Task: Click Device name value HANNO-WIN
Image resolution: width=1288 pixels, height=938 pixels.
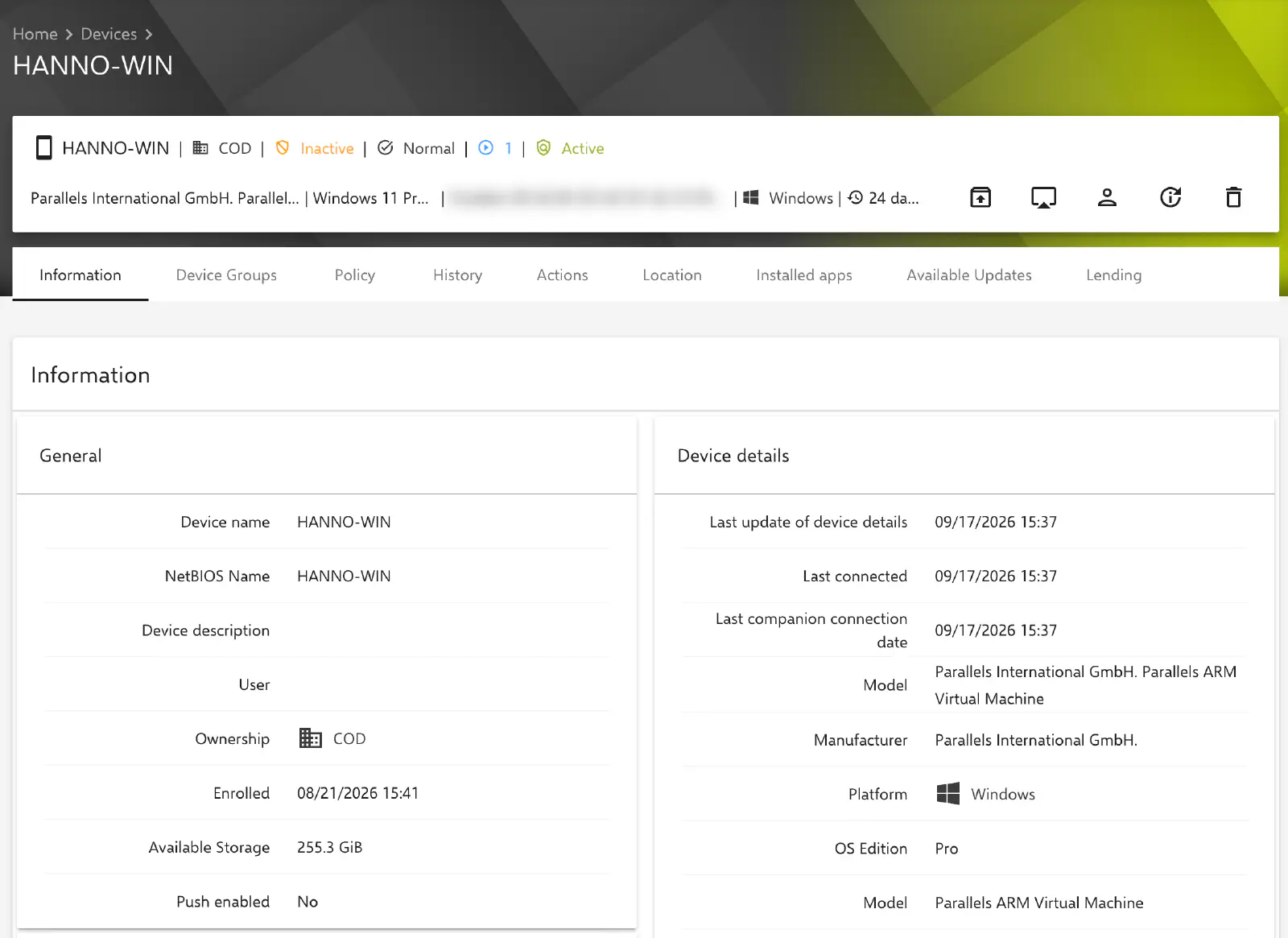Action: tap(344, 522)
